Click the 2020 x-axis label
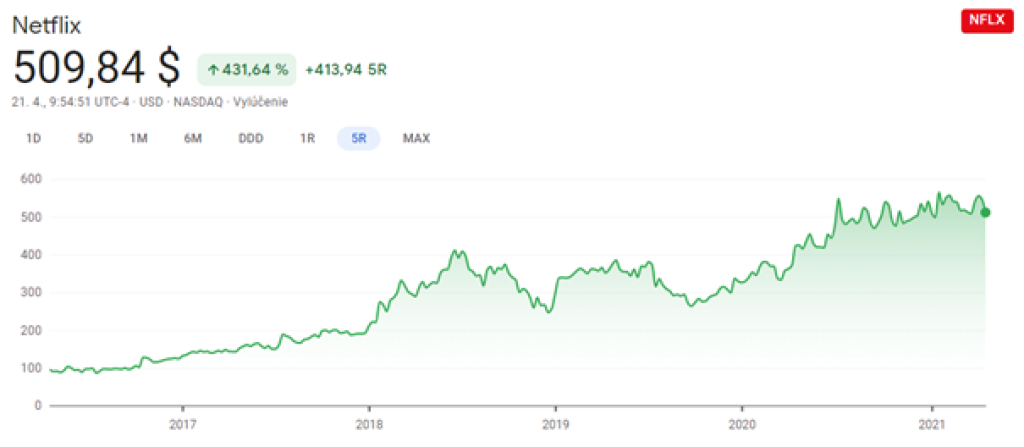The height and width of the screenshot is (447, 1024). [x=743, y=425]
